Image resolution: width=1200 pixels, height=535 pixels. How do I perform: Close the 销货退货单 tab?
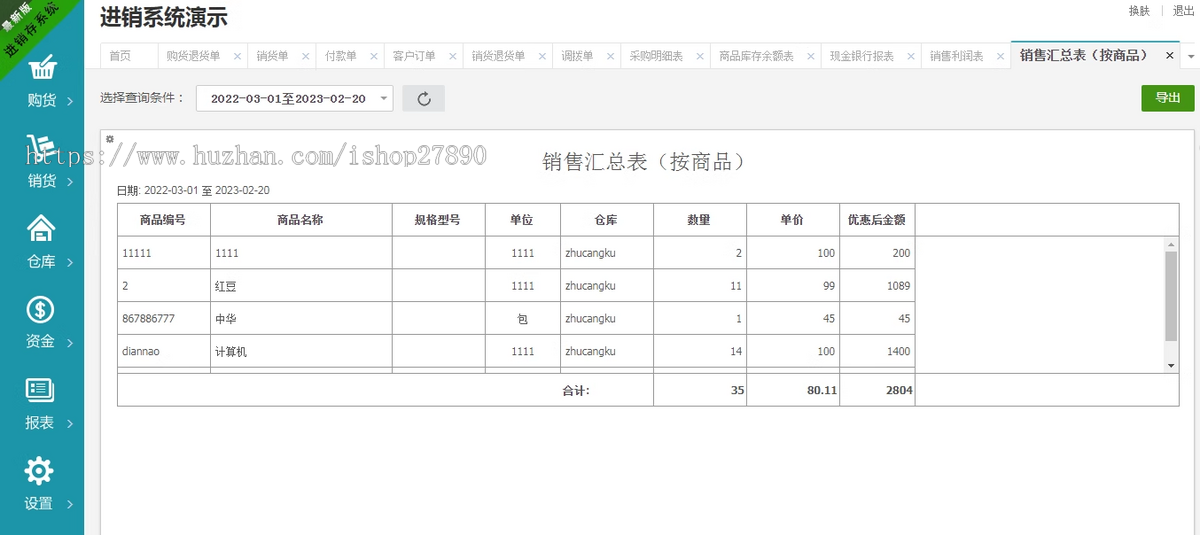coord(541,56)
